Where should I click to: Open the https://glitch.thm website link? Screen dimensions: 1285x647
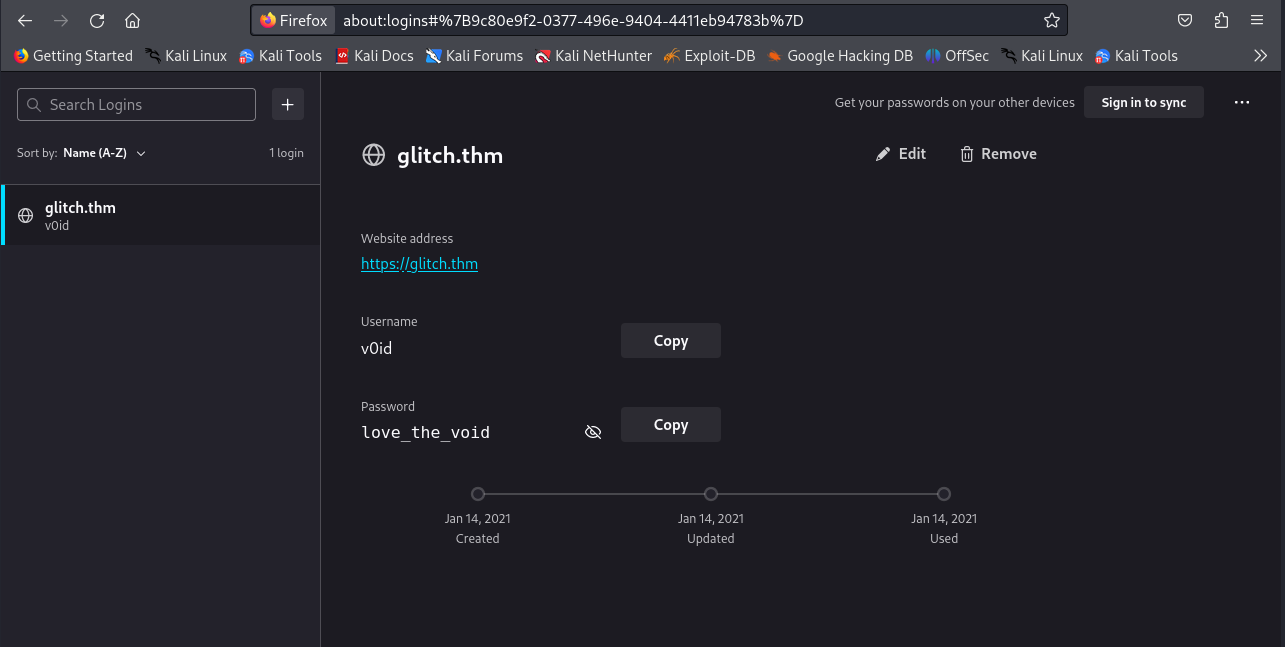419,264
